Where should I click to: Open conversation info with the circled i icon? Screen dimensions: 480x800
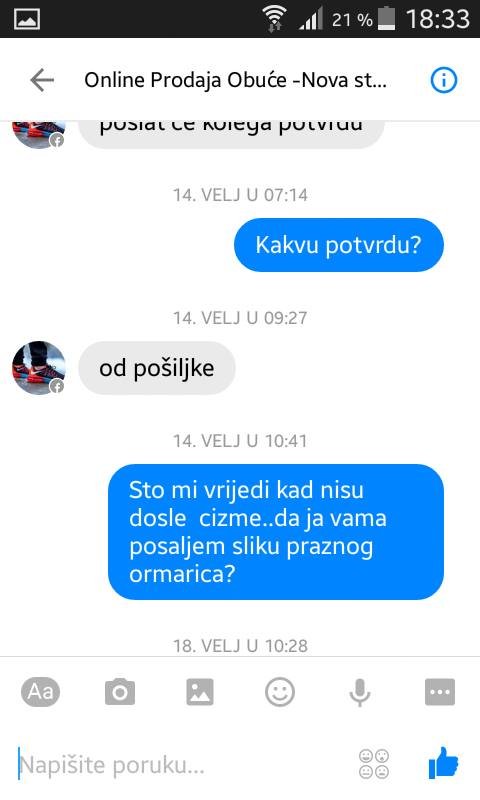443,80
